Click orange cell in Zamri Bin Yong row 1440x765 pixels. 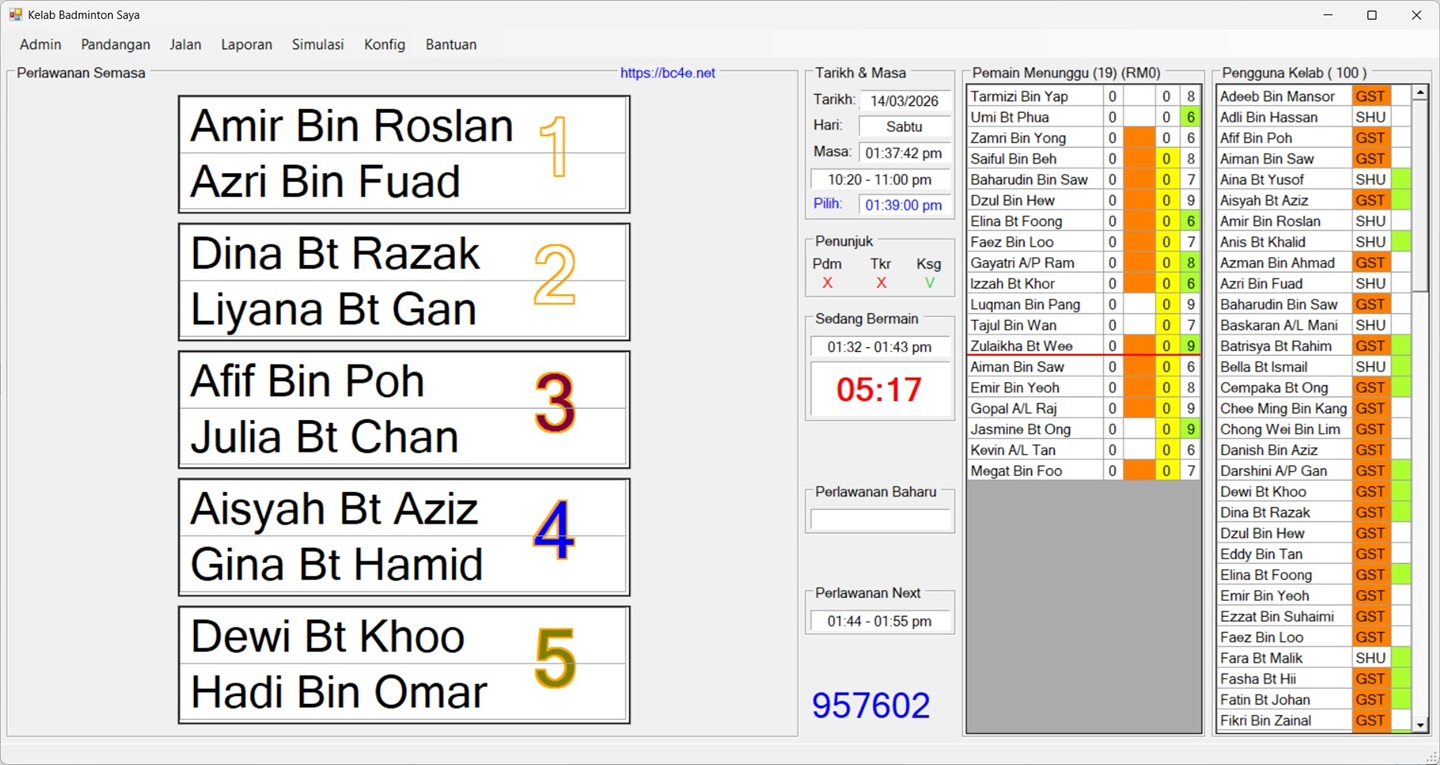click(x=1139, y=138)
